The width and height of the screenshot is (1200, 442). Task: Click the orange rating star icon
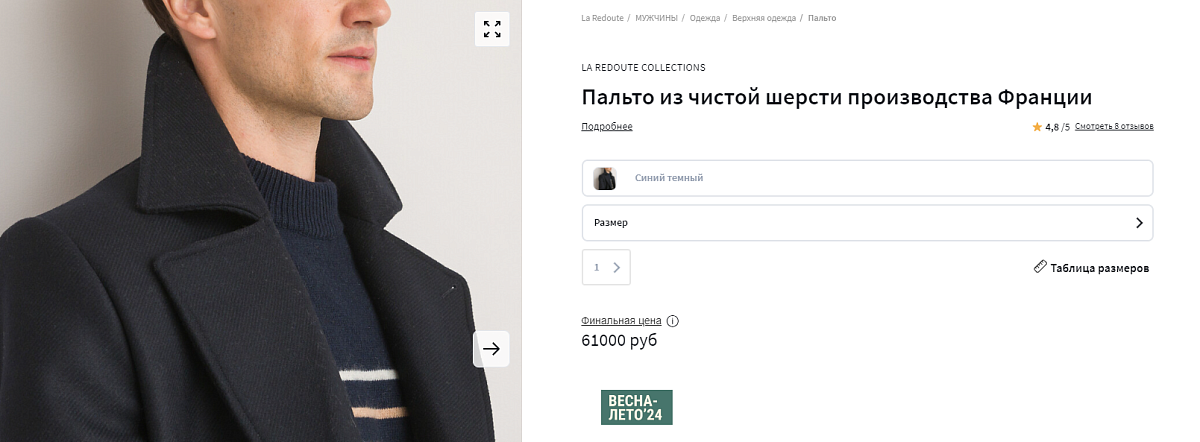(1037, 127)
